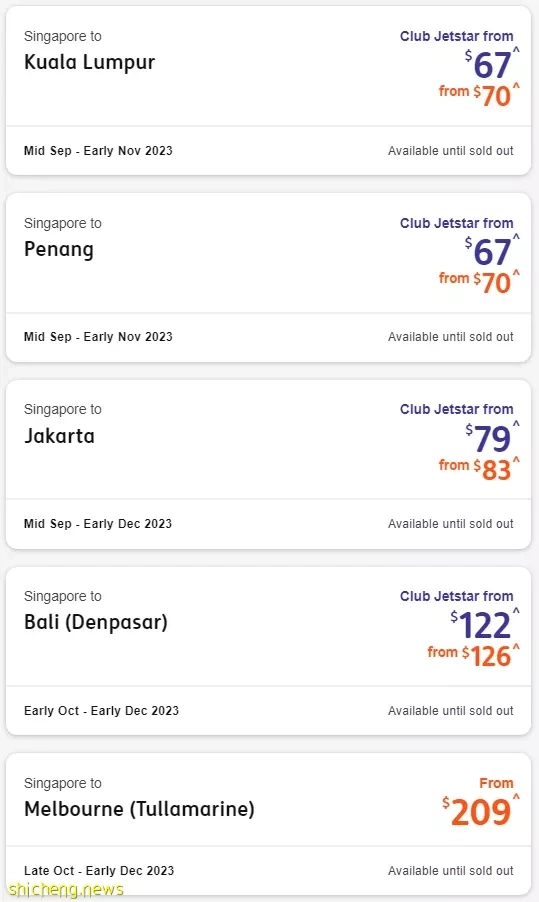This screenshot has width=539, height=902.
Task: Click the Mid Sep - Early Nov 2023 Kuala Lumpur dates
Action: (98, 151)
